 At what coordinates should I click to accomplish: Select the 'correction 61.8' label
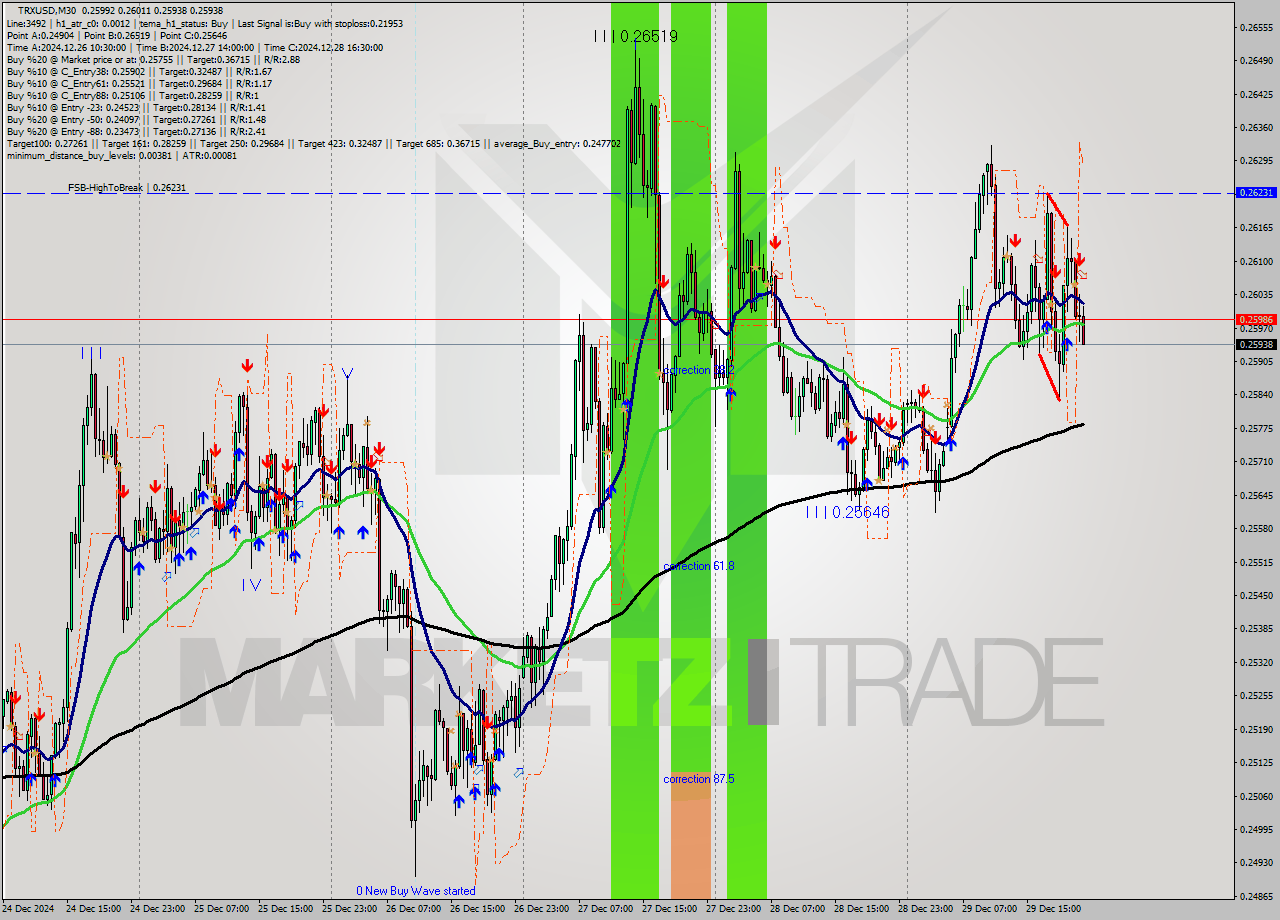click(699, 566)
